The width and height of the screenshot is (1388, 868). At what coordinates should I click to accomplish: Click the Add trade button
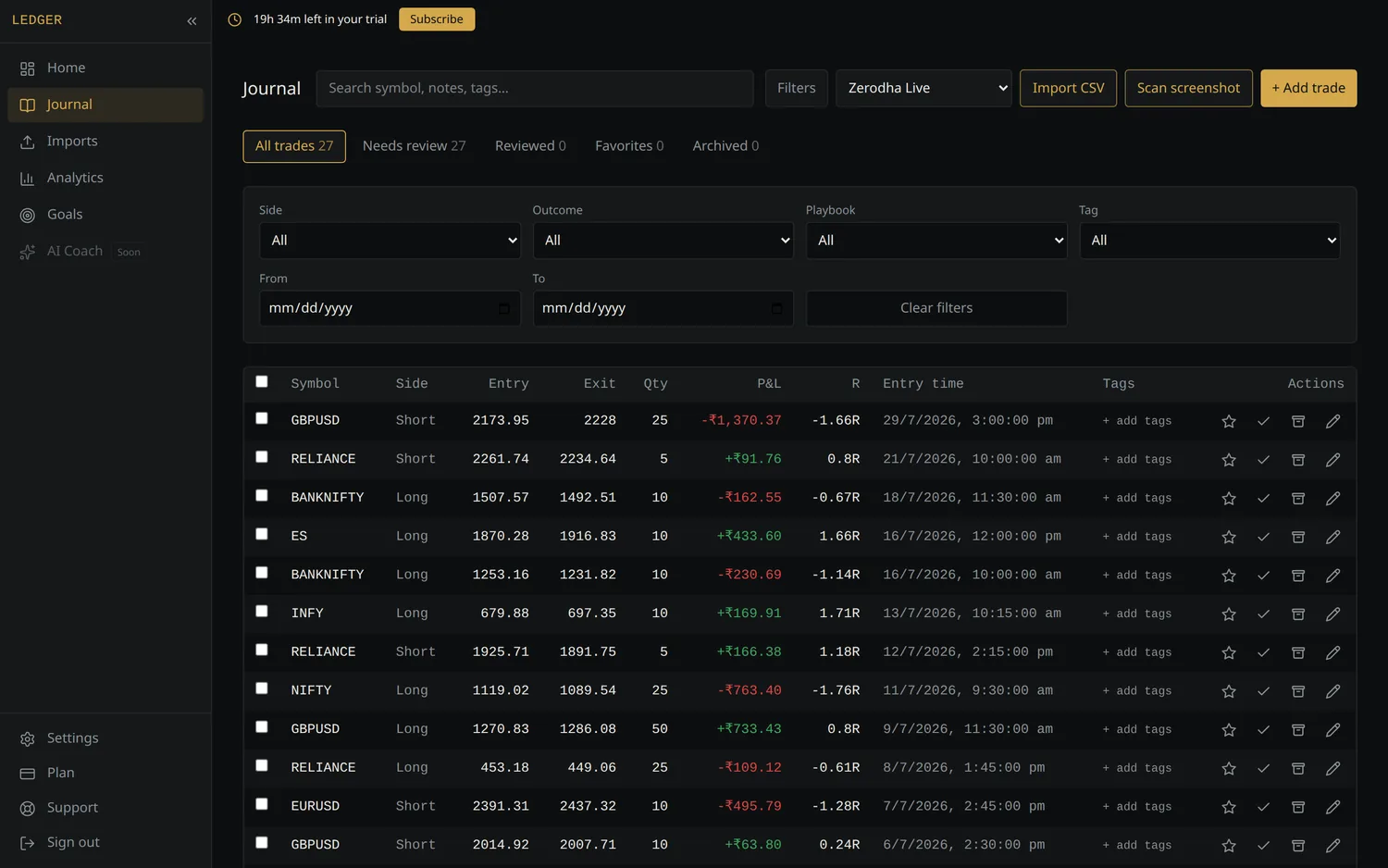click(1308, 88)
